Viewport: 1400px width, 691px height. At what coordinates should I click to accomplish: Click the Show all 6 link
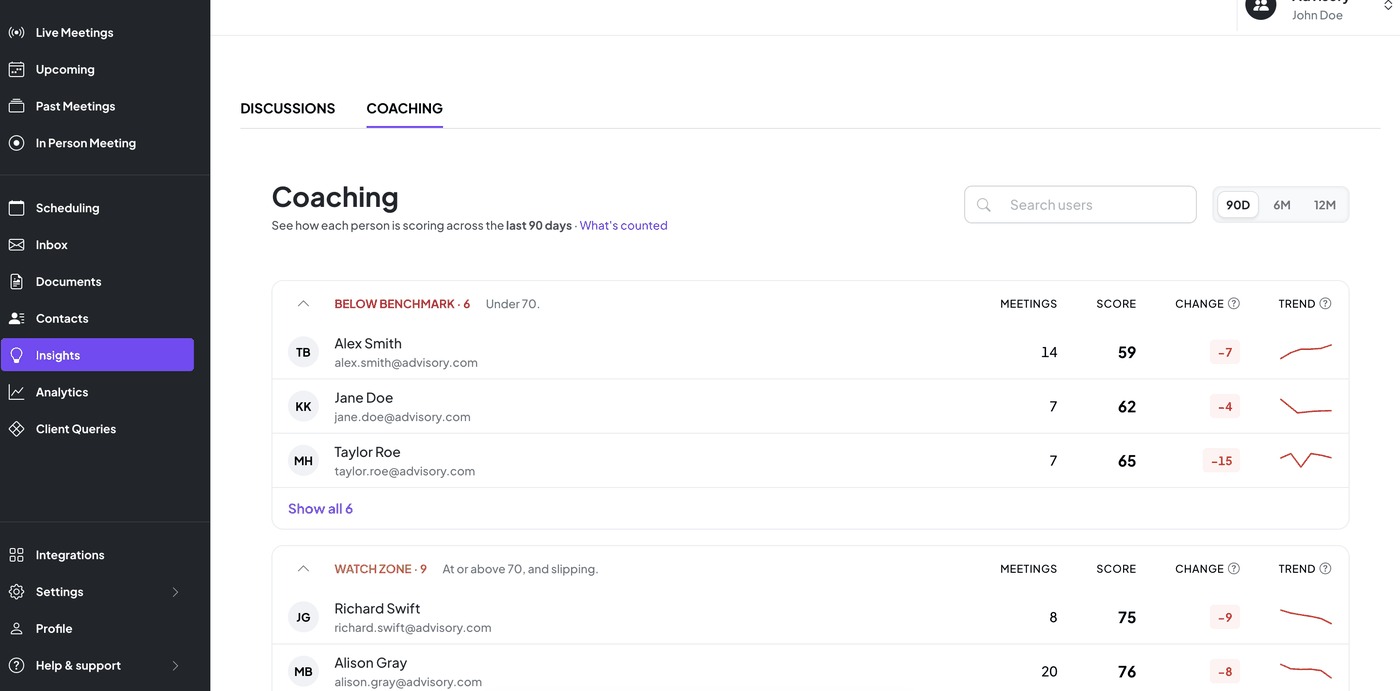[320, 509]
